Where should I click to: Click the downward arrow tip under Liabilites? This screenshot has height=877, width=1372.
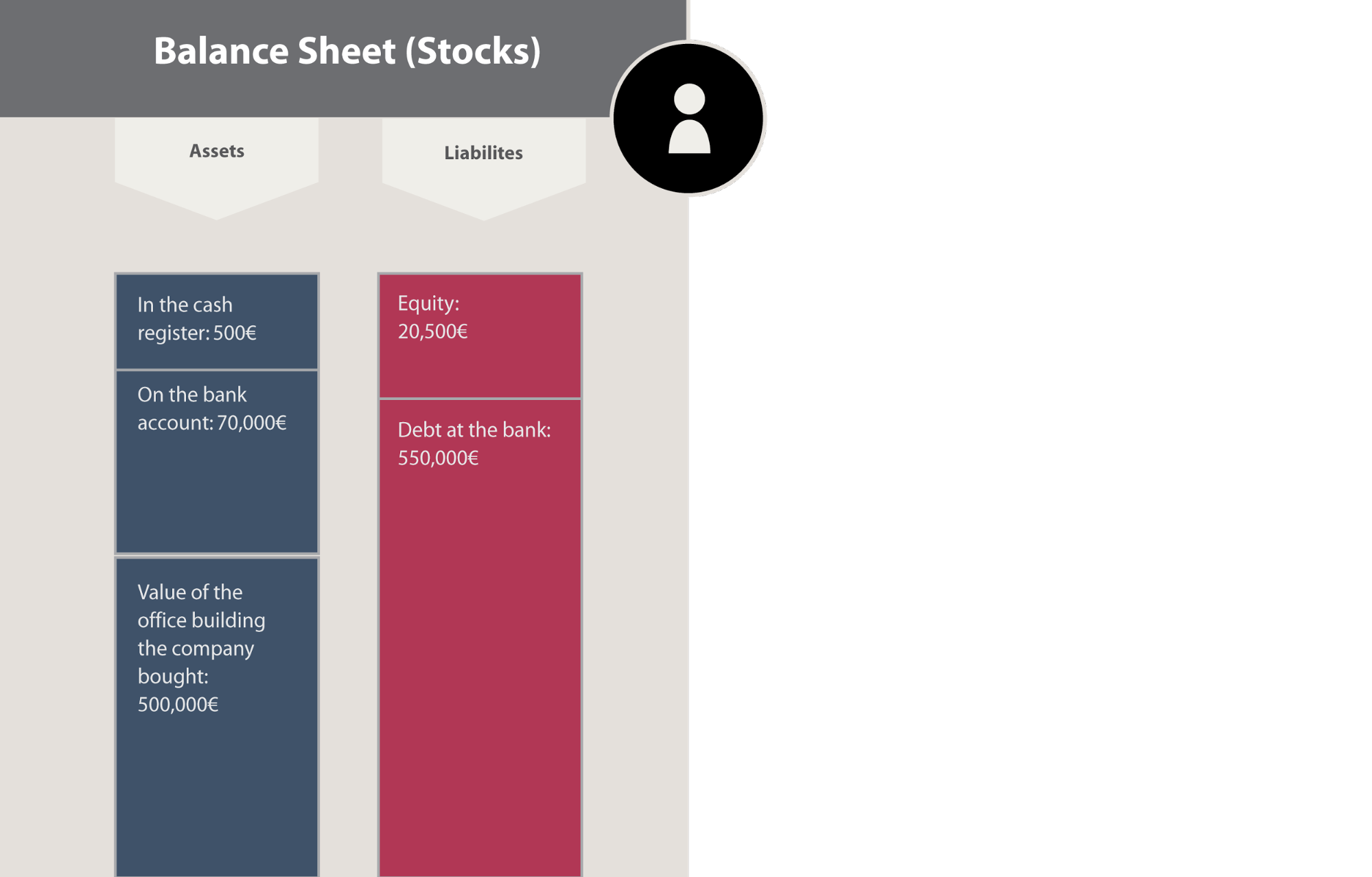(x=483, y=213)
